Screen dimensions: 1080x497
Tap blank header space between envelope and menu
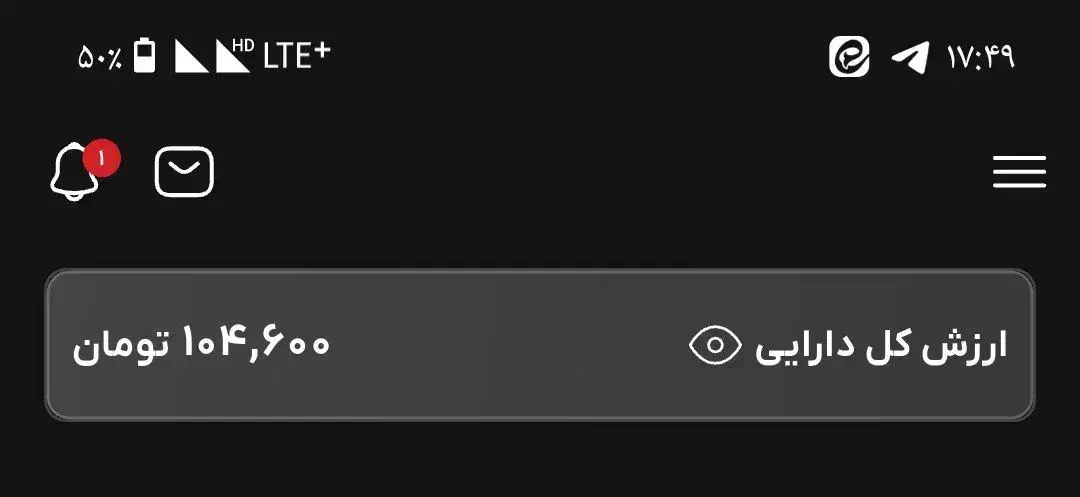pos(600,172)
